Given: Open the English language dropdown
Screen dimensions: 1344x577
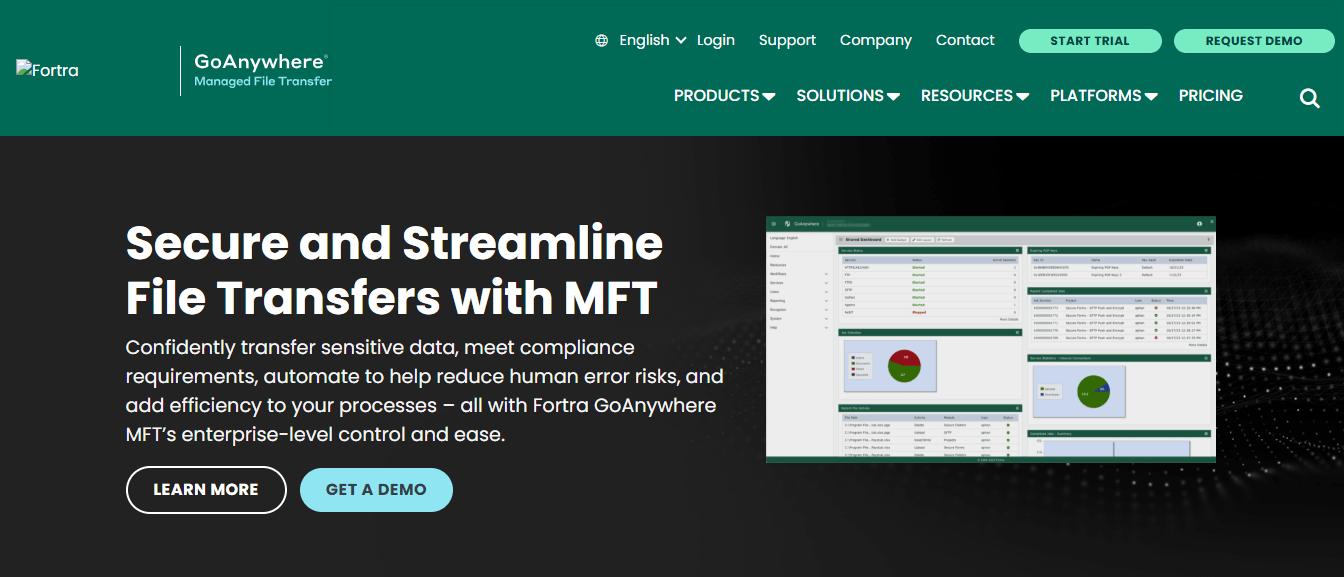Looking at the screenshot, I should point(653,40).
